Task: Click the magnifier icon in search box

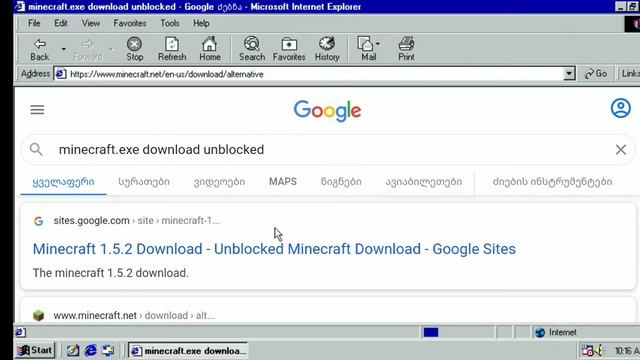Action: [36, 149]
